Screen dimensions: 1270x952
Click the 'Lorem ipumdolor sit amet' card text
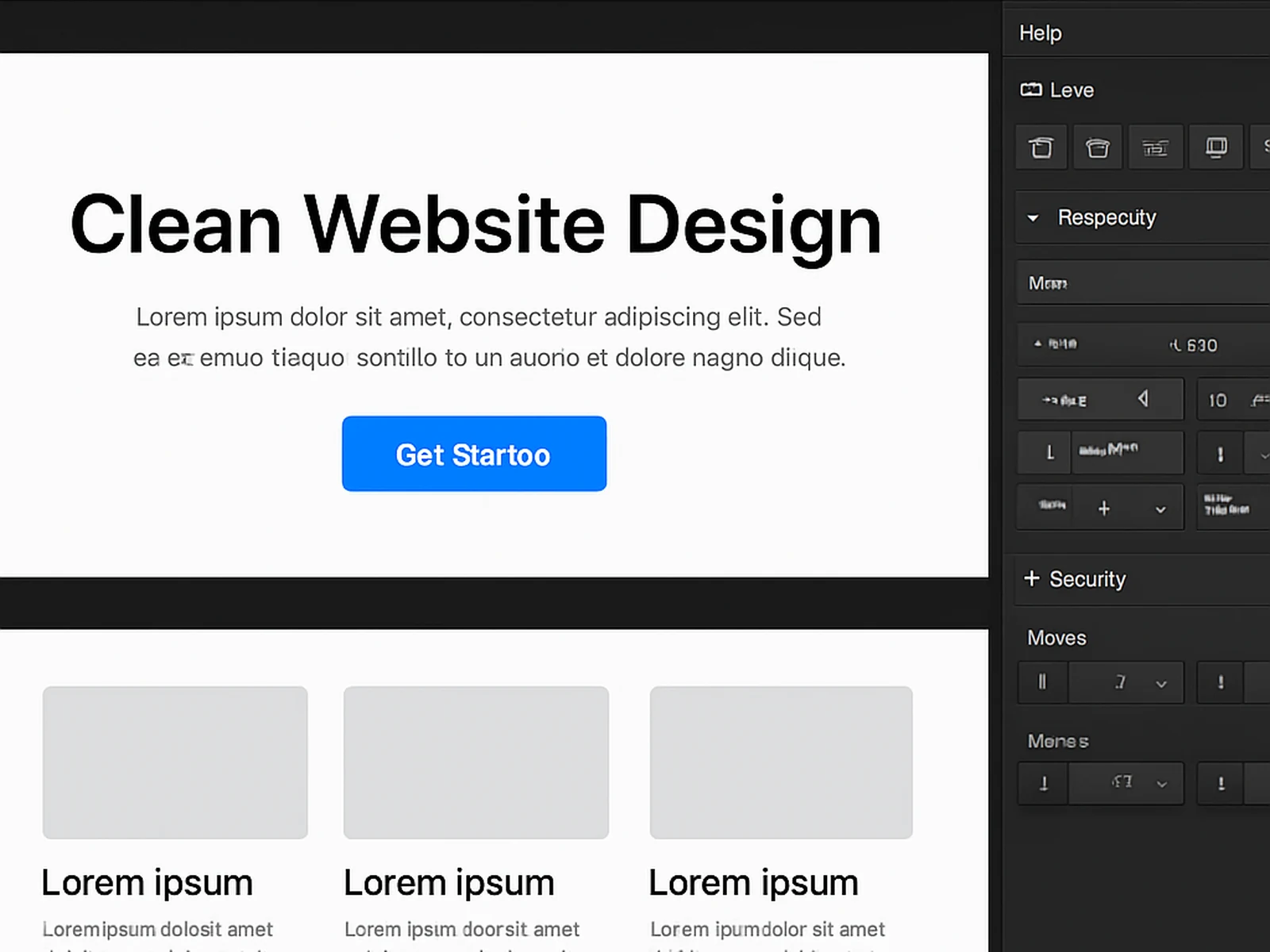pyautogui.click(x=768, y=929)
